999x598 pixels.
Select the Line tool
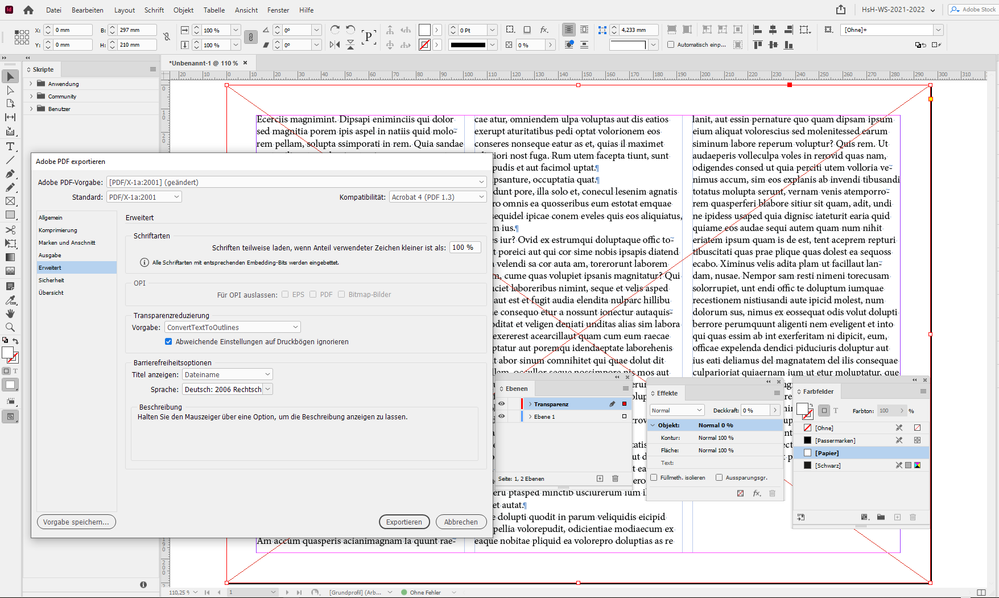click(x=10, y=160)
